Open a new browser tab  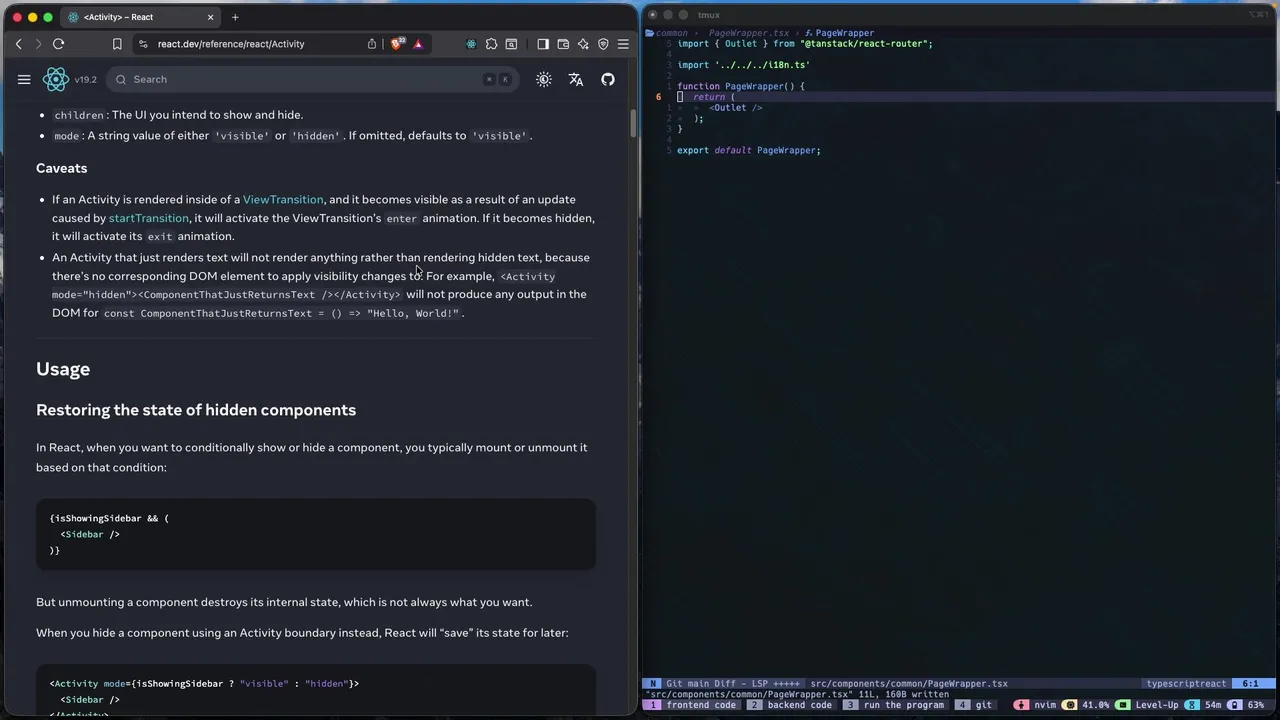tap(235, 17)
